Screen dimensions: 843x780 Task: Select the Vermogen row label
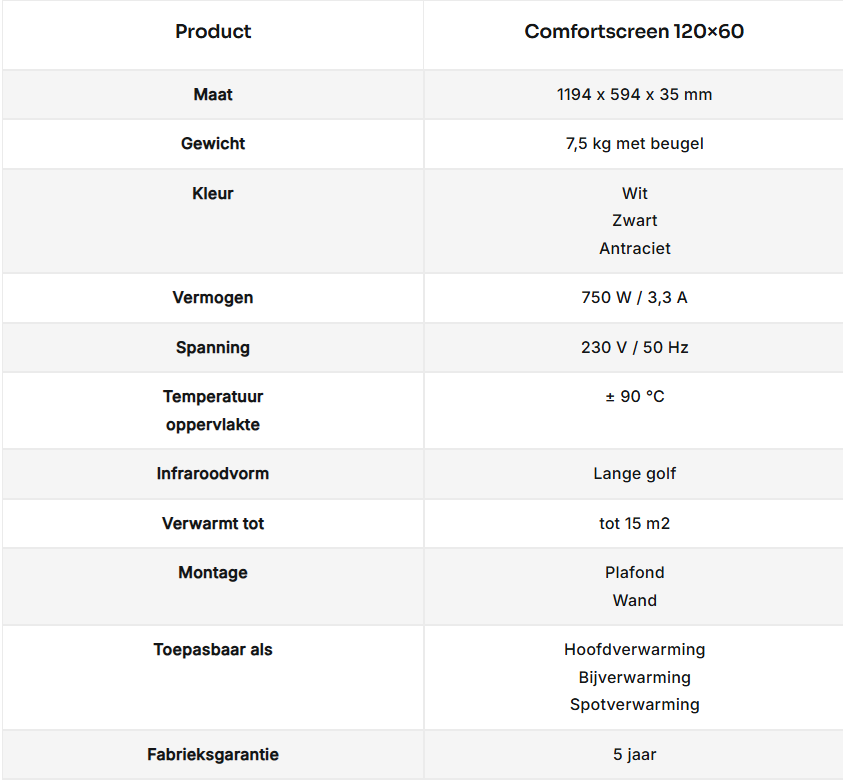coord(213,298)
